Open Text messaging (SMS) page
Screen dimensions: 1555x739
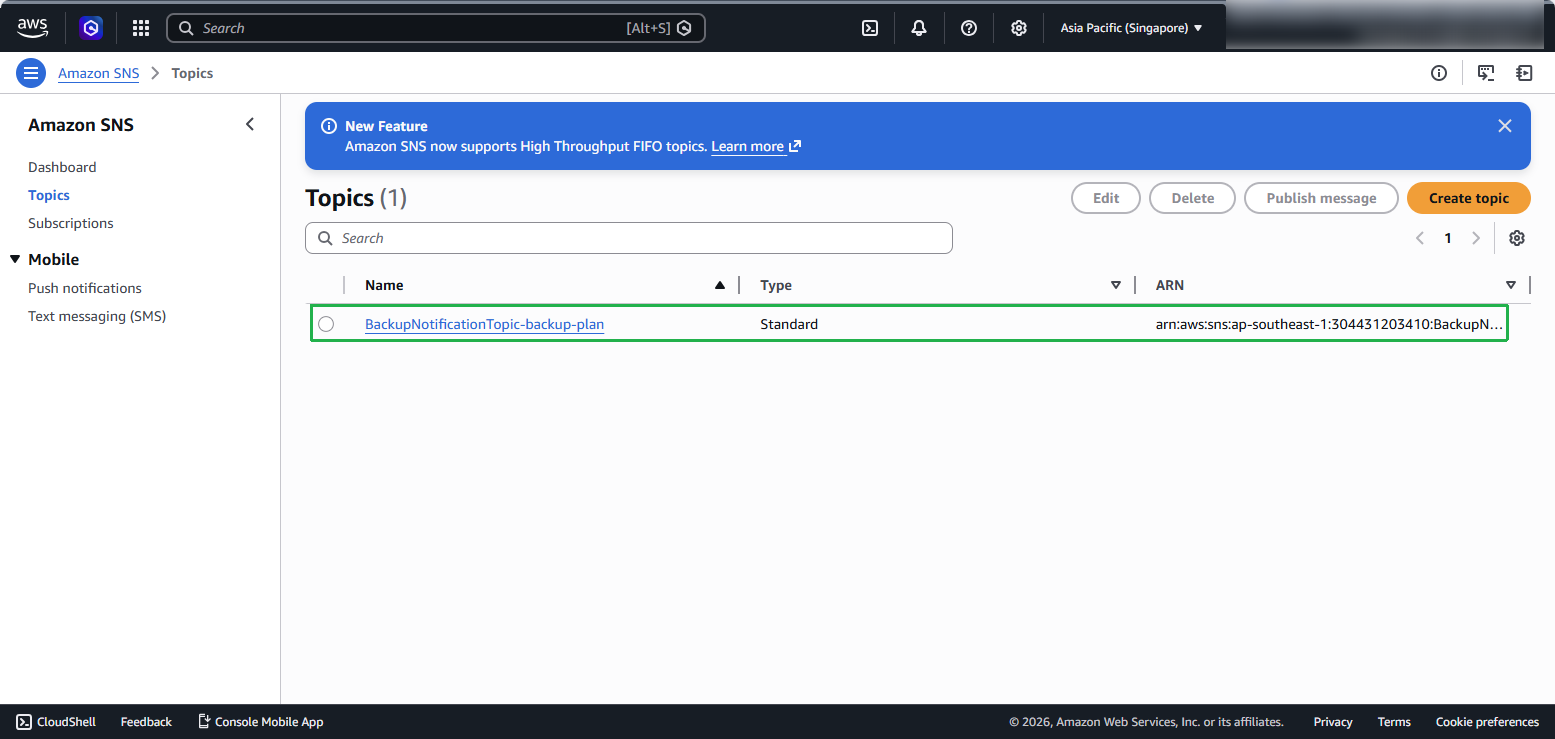click(x=97, y=316)
